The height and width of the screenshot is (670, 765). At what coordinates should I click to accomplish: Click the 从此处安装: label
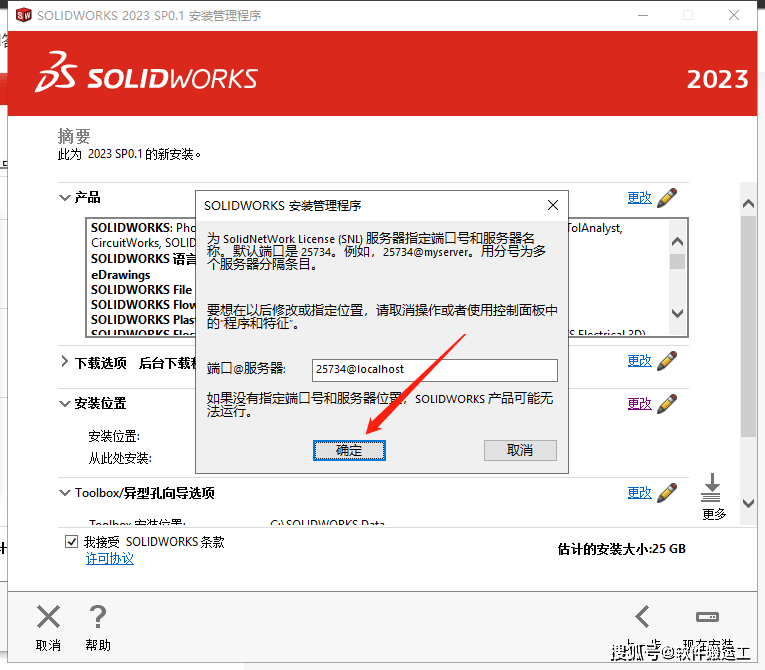click(120, 458)
